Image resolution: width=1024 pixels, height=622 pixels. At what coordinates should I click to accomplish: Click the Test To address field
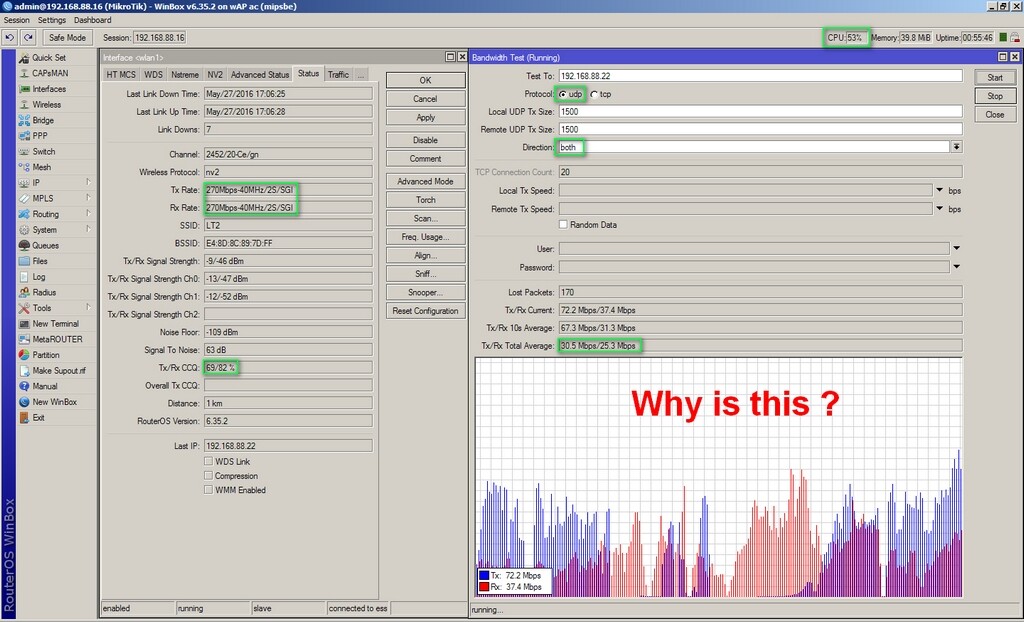[760, 76]
